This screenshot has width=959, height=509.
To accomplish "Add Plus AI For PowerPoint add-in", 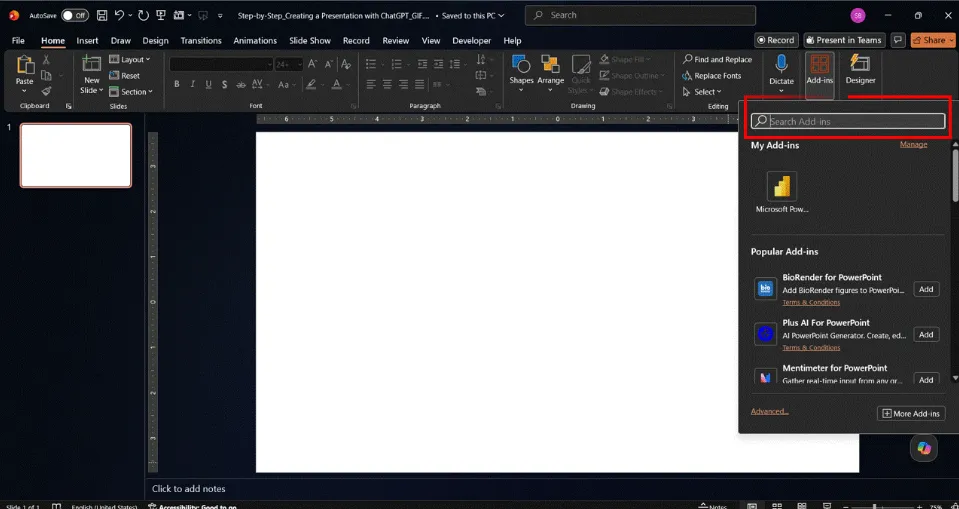I will point(926,334).
